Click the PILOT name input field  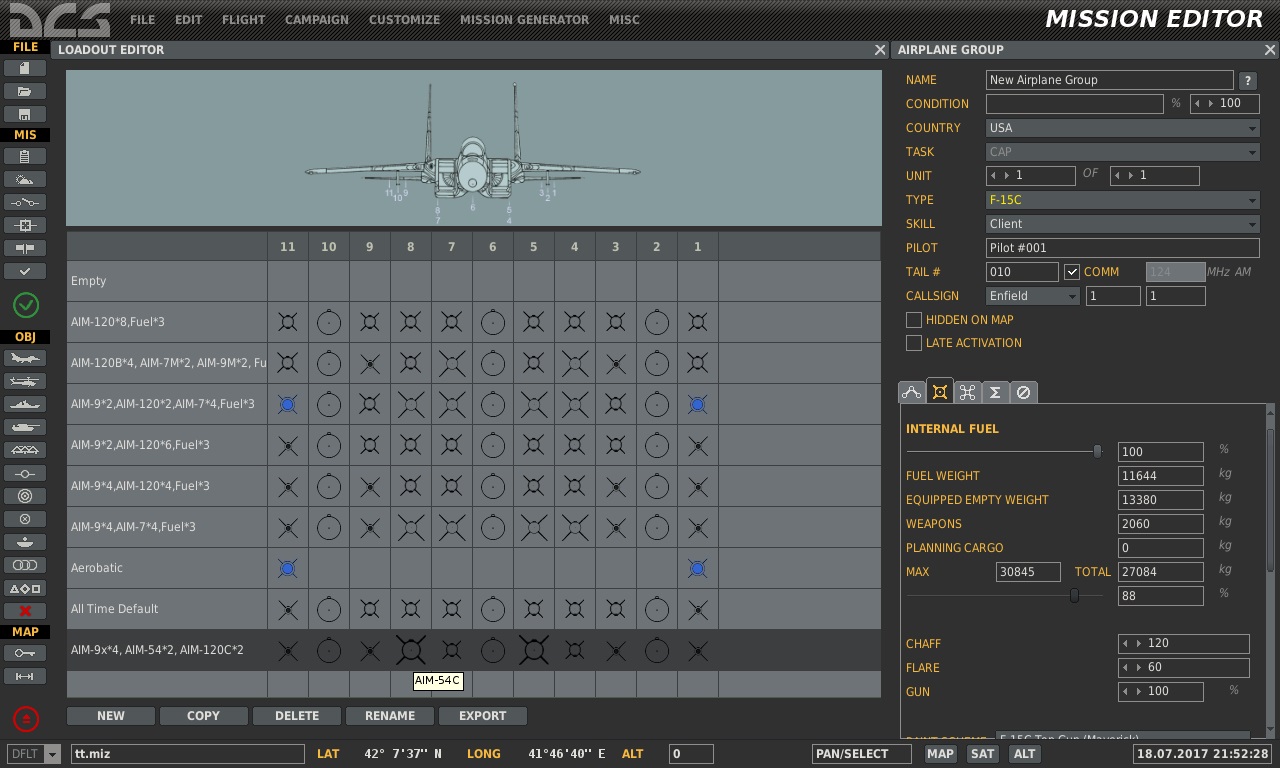coord(1122,248)
